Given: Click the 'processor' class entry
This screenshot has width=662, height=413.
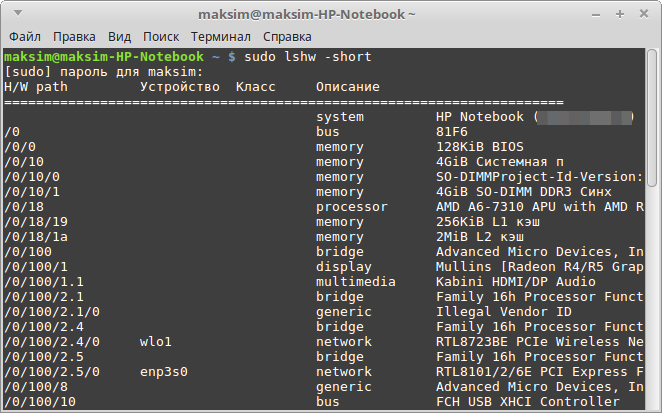Looking at the screenshot, I should tap(351, 207).
